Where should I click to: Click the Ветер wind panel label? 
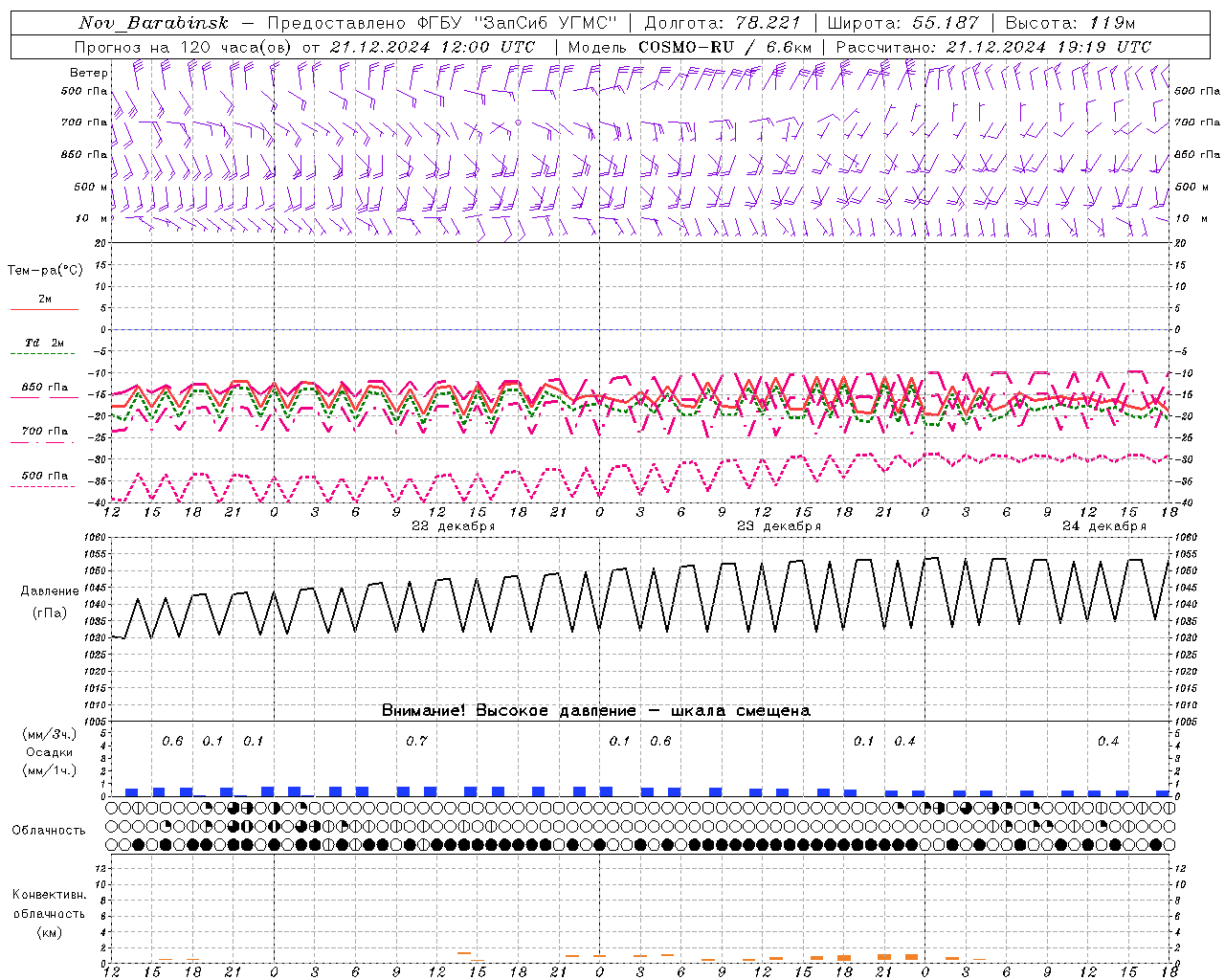click(x=88, y=73)
